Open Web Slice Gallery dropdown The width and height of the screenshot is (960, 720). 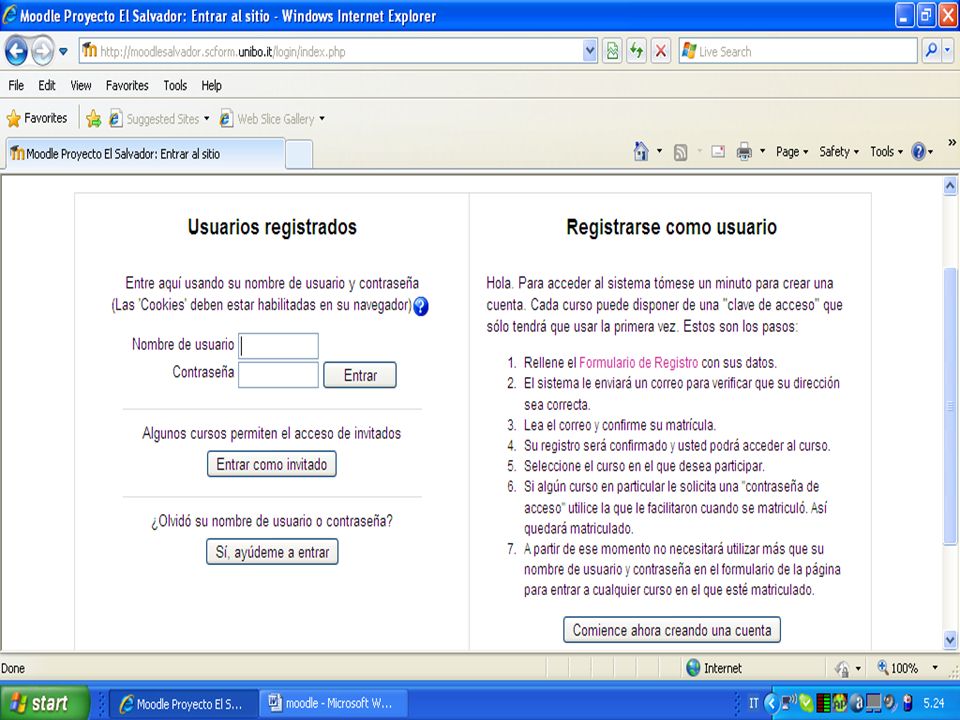pos(272,119)
